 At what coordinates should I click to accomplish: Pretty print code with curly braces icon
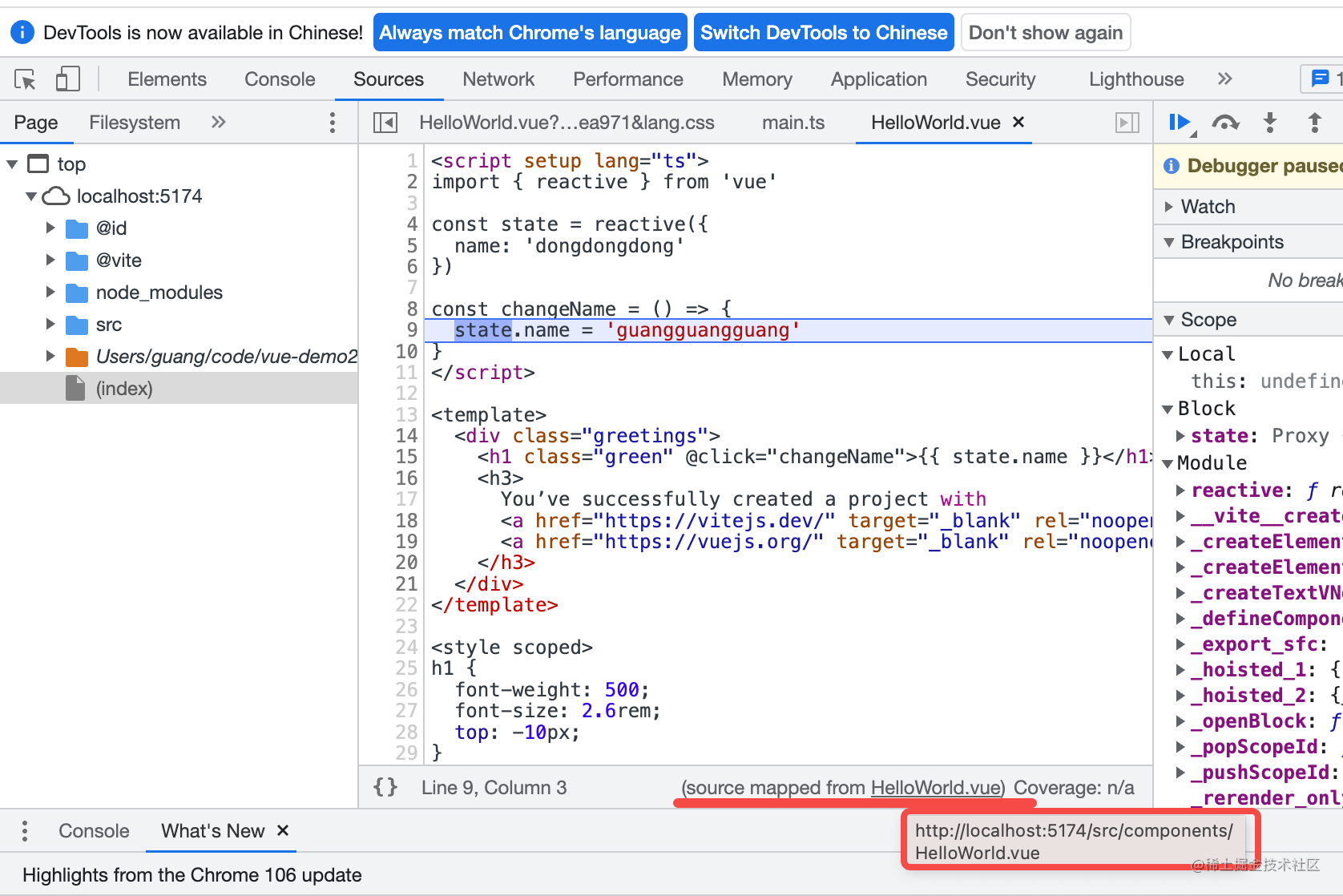click(x=385, y=787)
